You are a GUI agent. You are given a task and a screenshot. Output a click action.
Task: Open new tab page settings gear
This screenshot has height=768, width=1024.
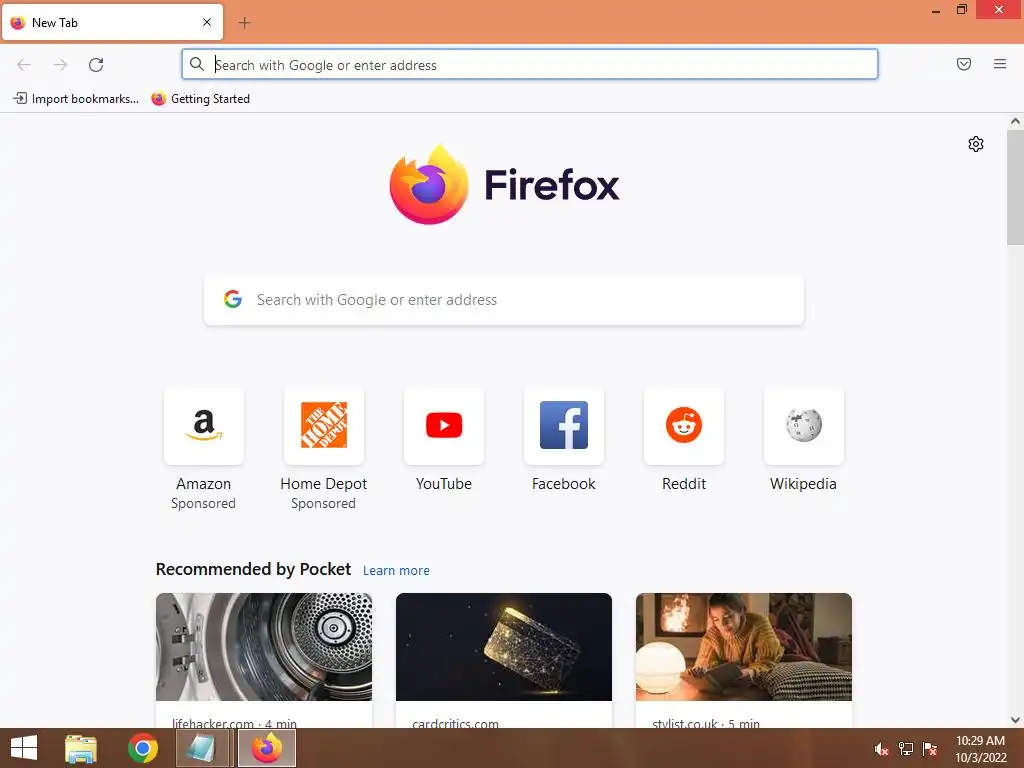click(976, 144)
